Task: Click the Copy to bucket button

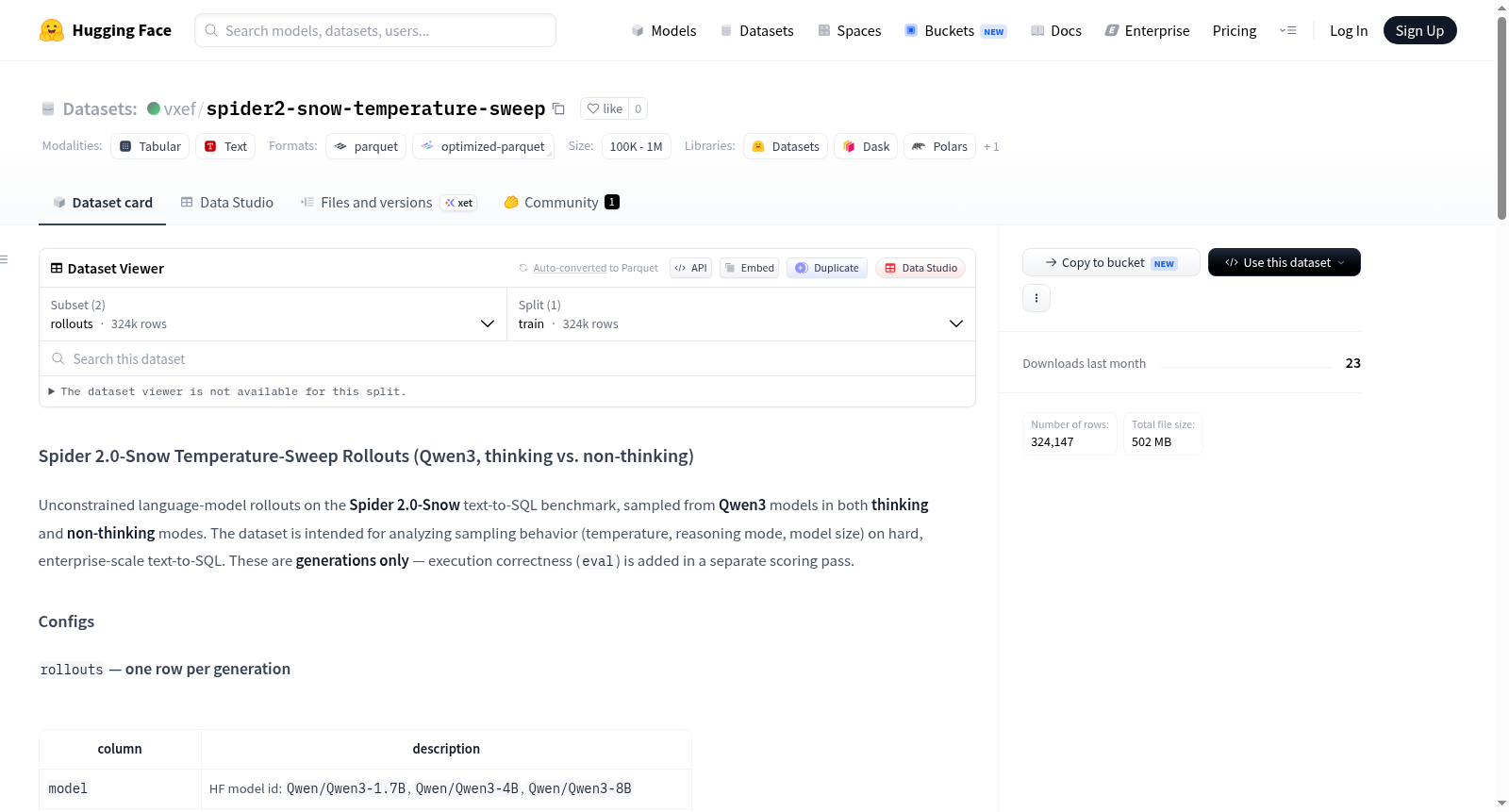Action: pos(1111,262)
